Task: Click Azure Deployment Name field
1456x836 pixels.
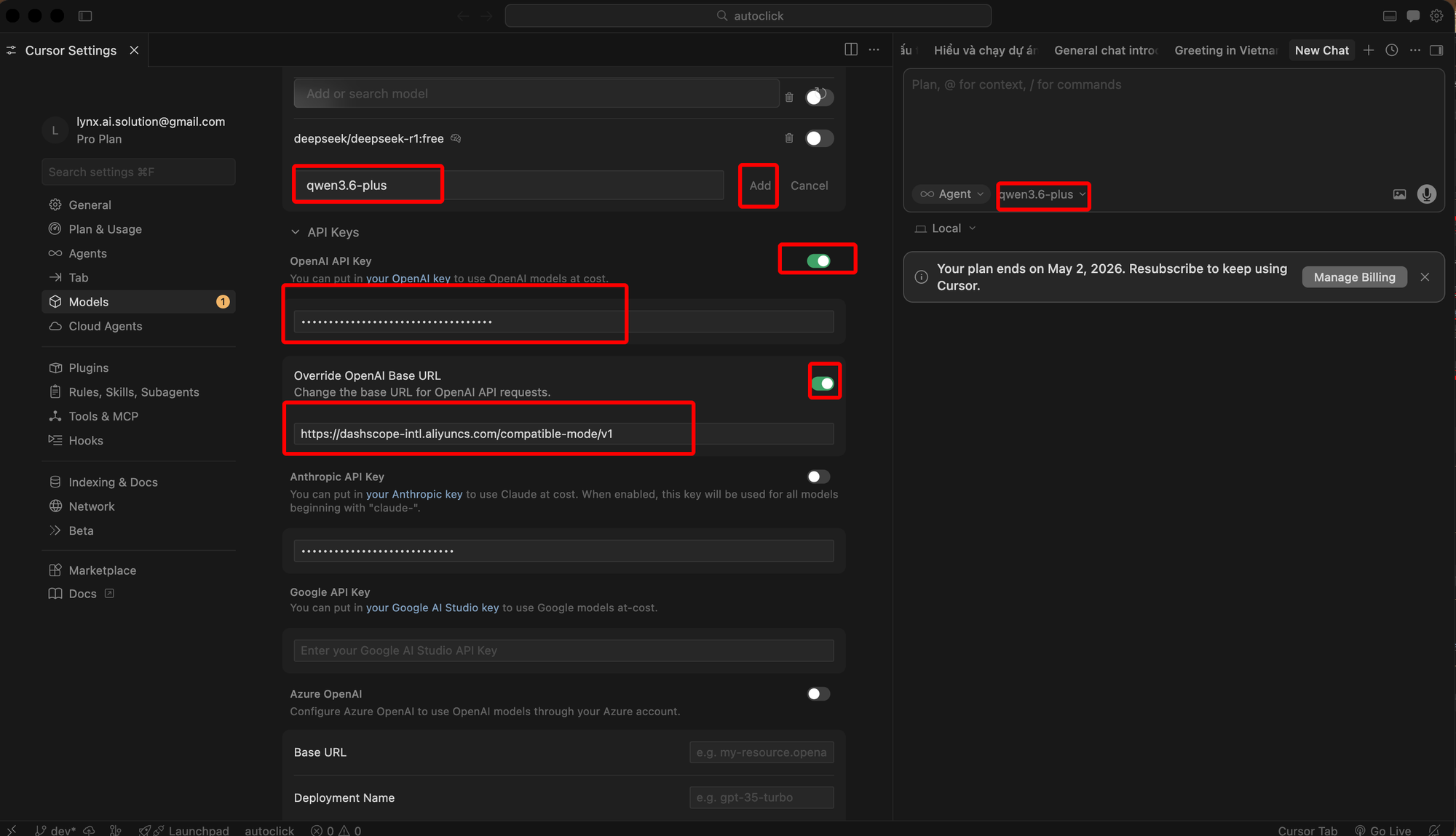Action: click(x=761, y=797)
